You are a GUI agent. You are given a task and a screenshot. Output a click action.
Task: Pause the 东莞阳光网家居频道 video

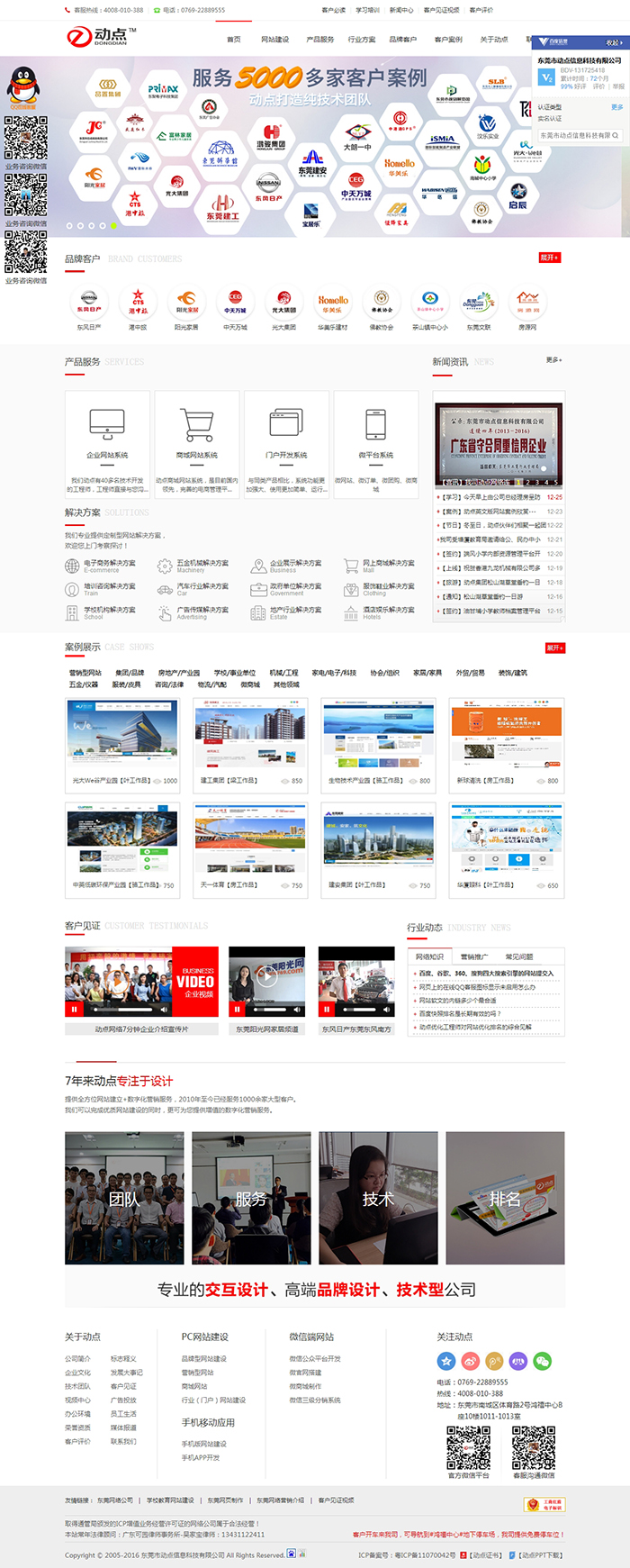[x=238, y=1009]
